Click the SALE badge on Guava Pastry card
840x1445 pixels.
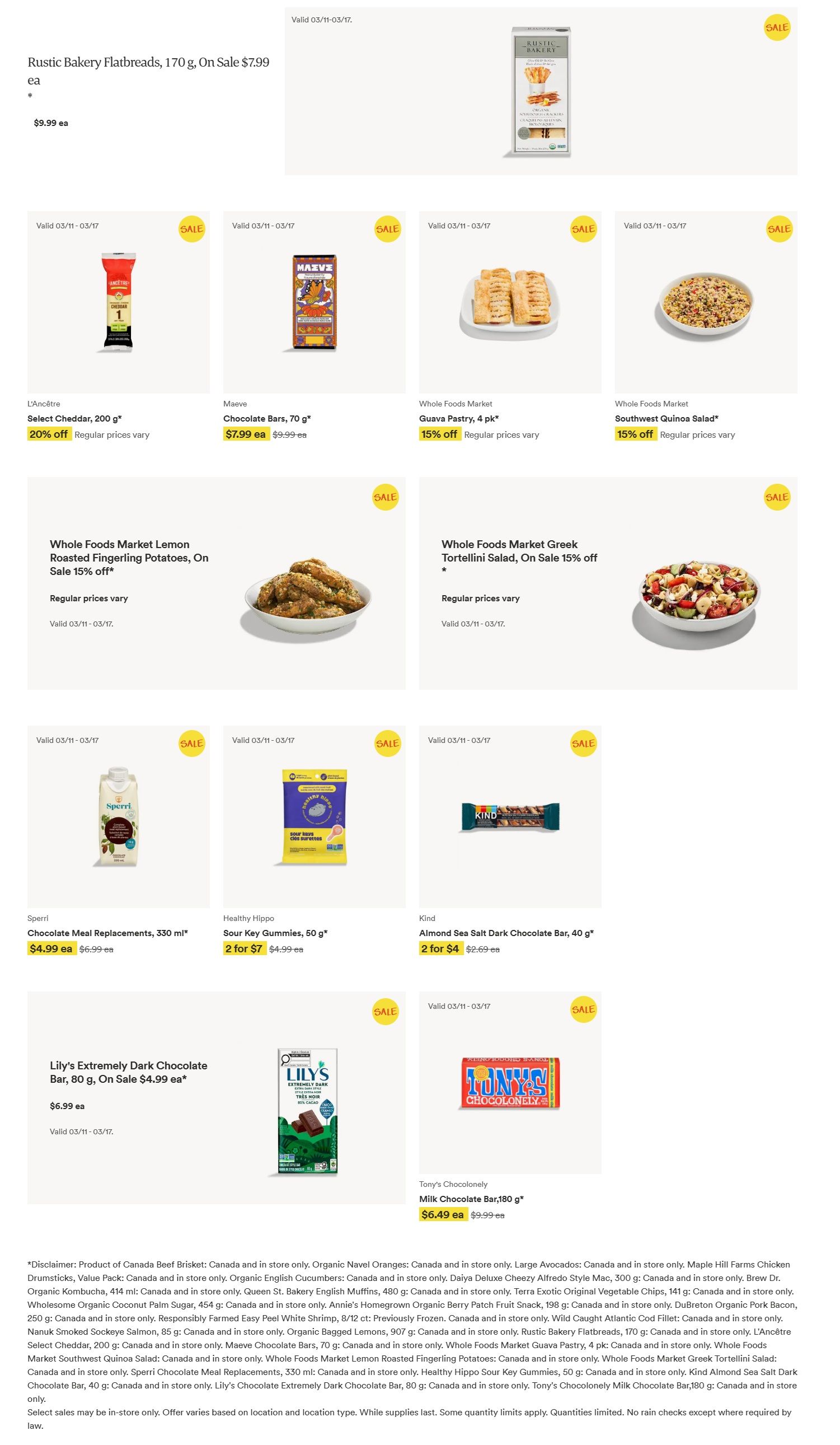point(583,229)
